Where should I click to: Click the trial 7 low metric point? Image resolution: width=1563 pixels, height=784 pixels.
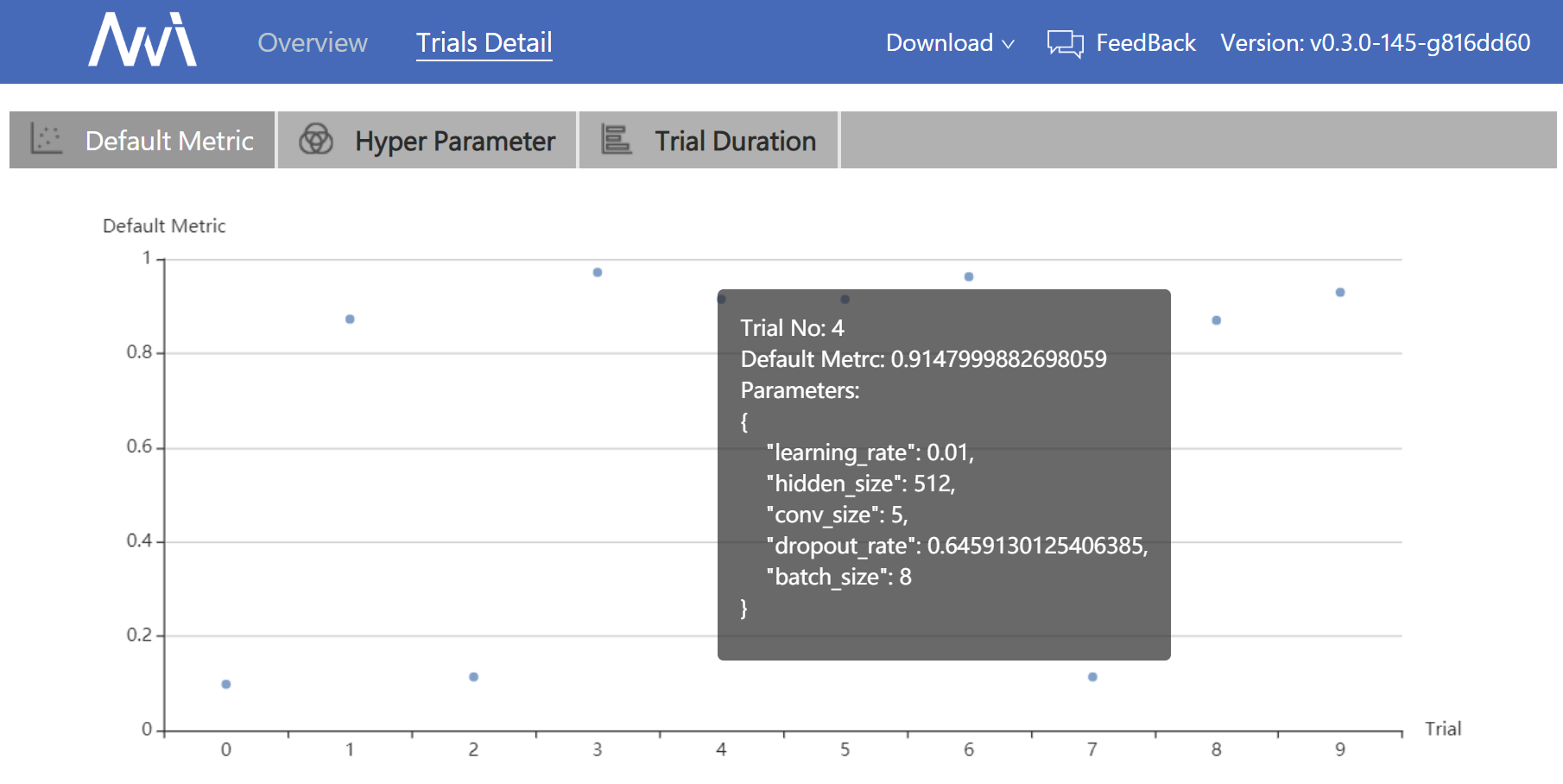point(1091,679)
